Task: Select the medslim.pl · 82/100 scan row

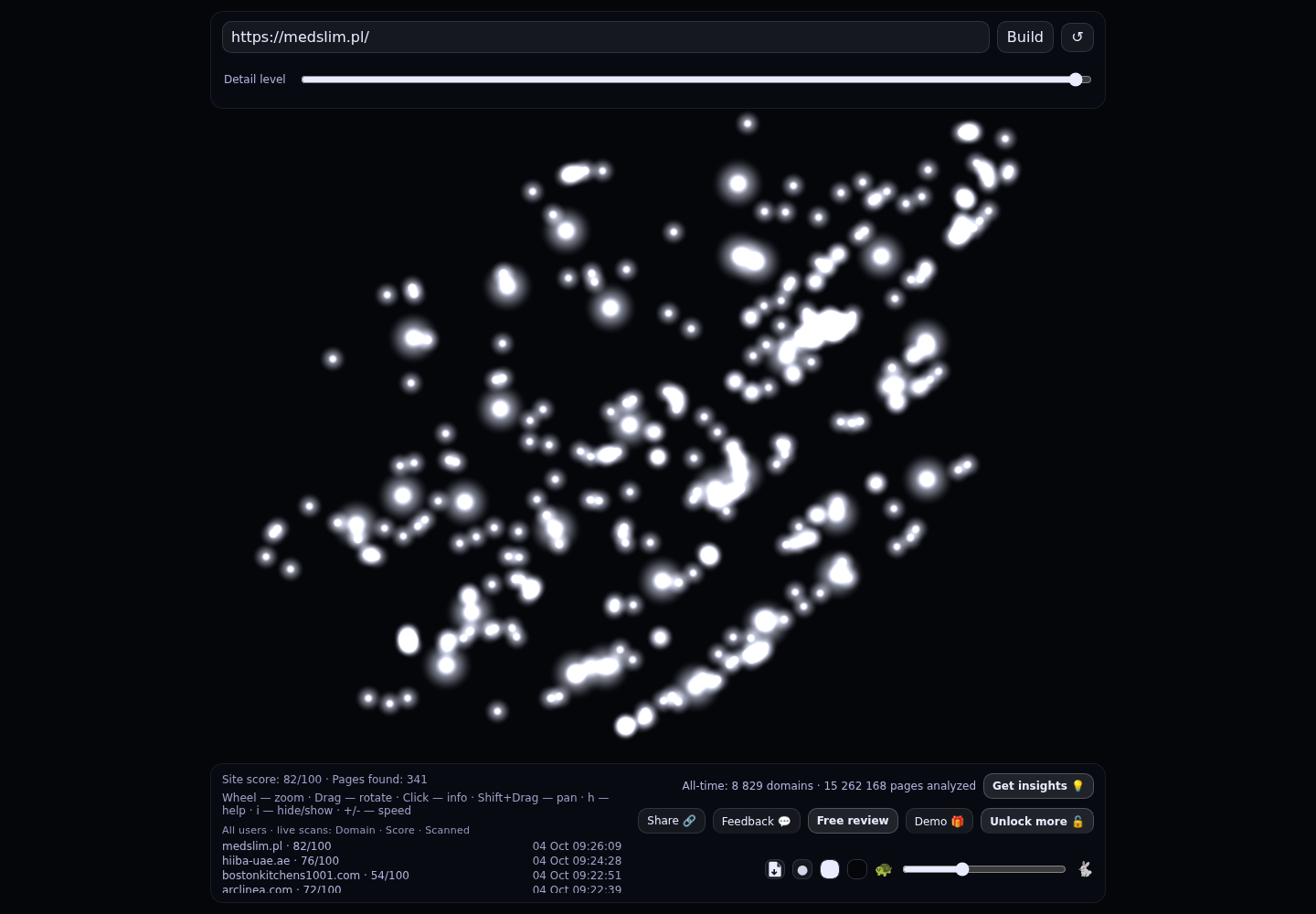Action: [x=421, y=846]
